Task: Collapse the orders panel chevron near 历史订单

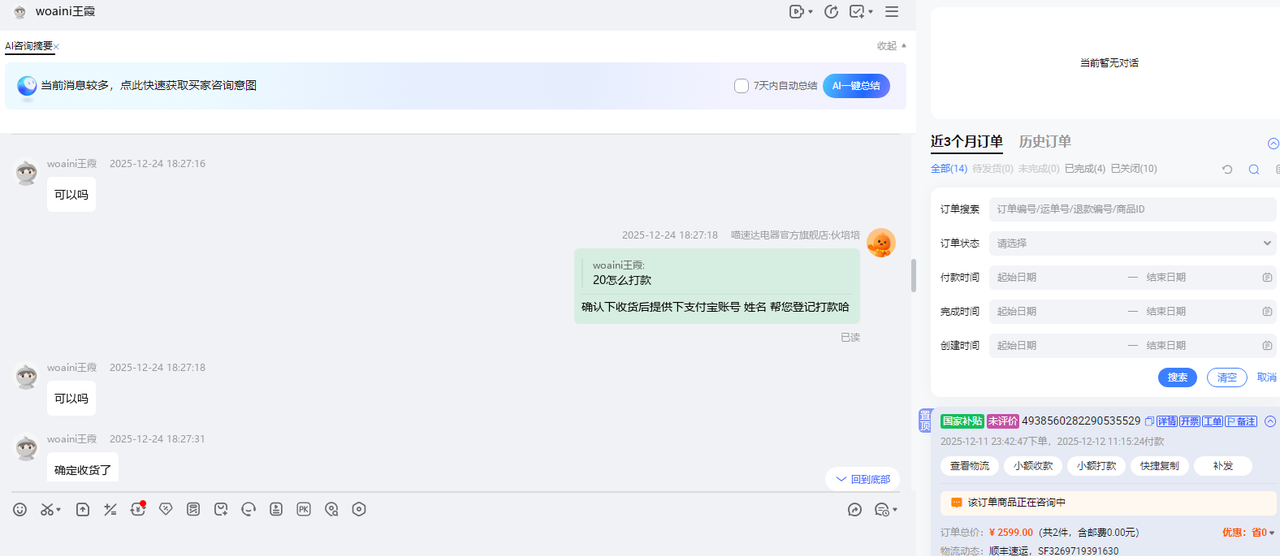Action: [1273, 143]
